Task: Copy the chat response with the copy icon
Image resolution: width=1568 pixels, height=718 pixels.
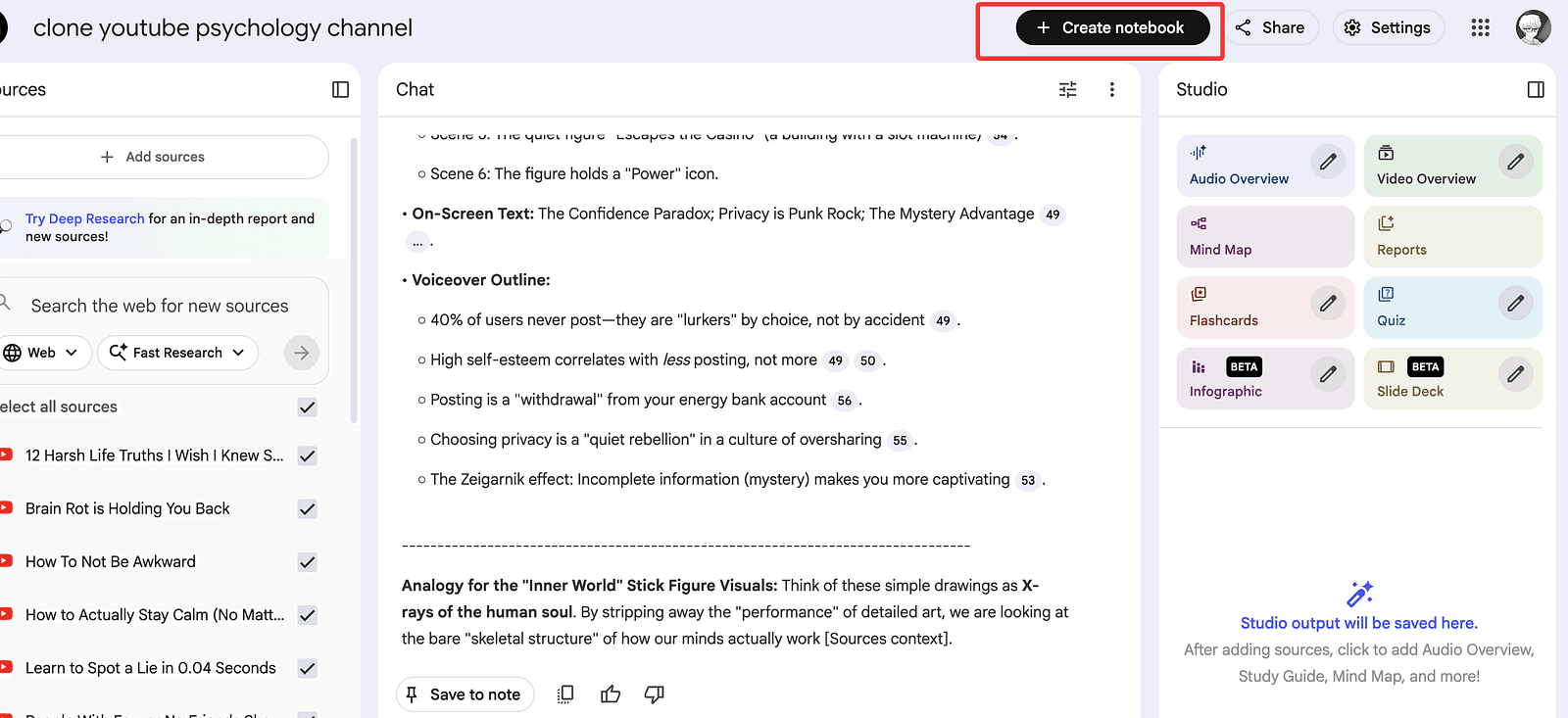Action: click(x=565, y=694)
